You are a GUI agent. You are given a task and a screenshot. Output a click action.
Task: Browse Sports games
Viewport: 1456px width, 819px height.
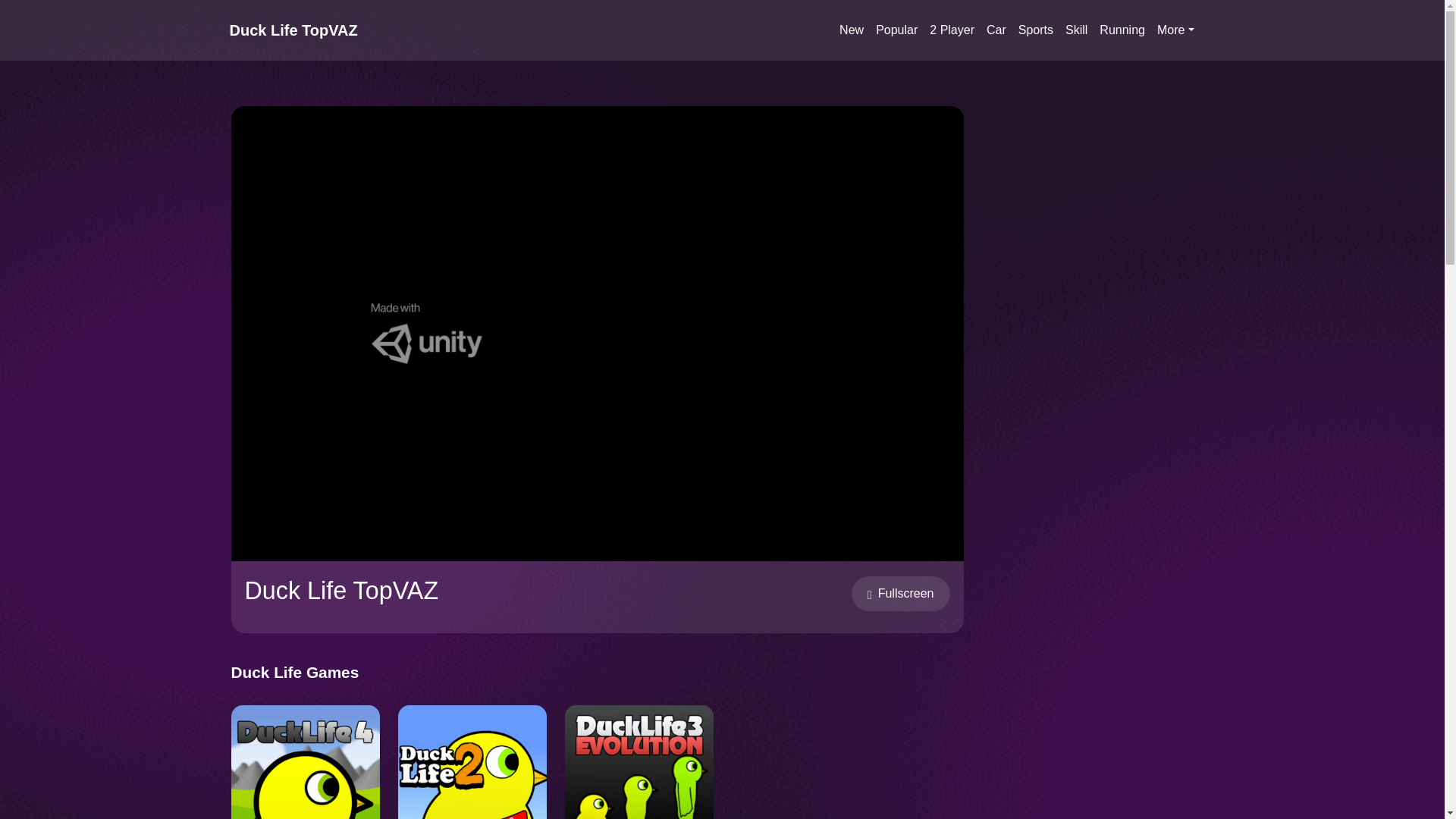tap(1035, 30)
